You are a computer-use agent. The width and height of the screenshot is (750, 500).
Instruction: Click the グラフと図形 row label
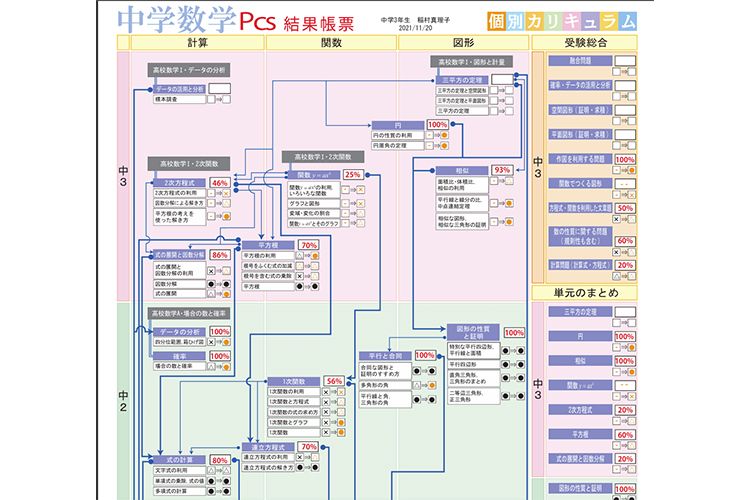(313, 203)
